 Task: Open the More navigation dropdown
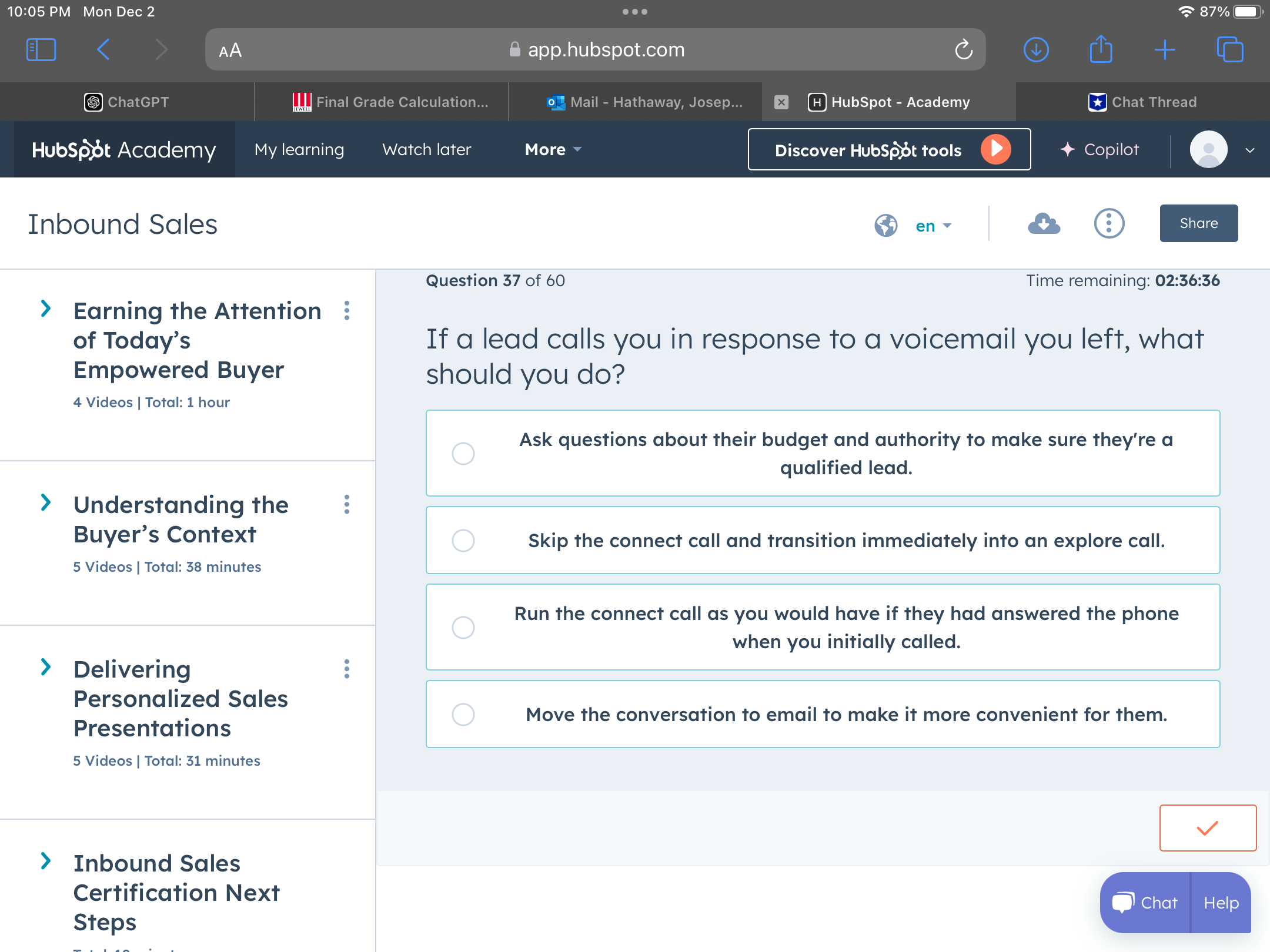click(553, 149)
